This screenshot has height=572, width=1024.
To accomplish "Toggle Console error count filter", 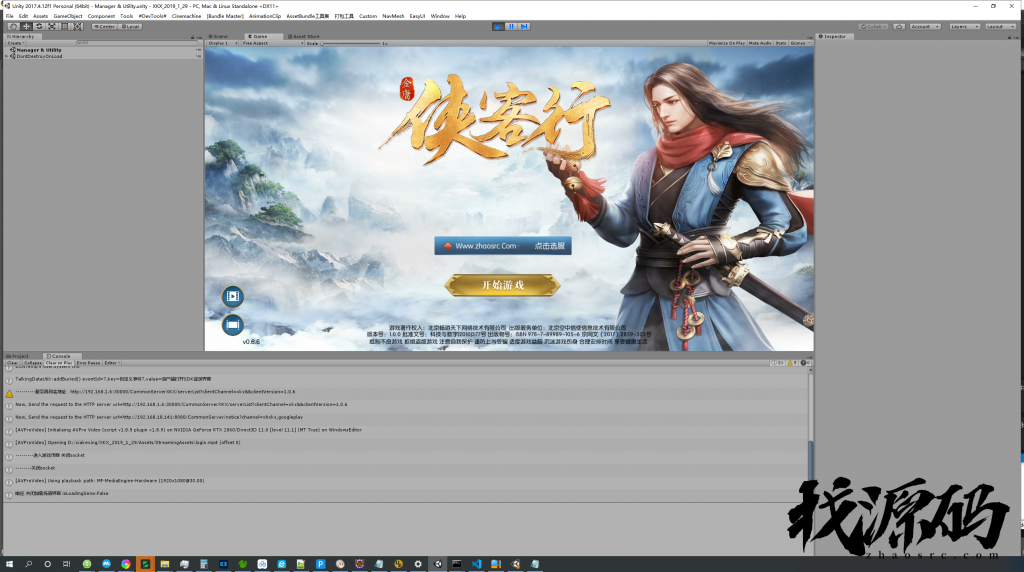I will 806,363.
